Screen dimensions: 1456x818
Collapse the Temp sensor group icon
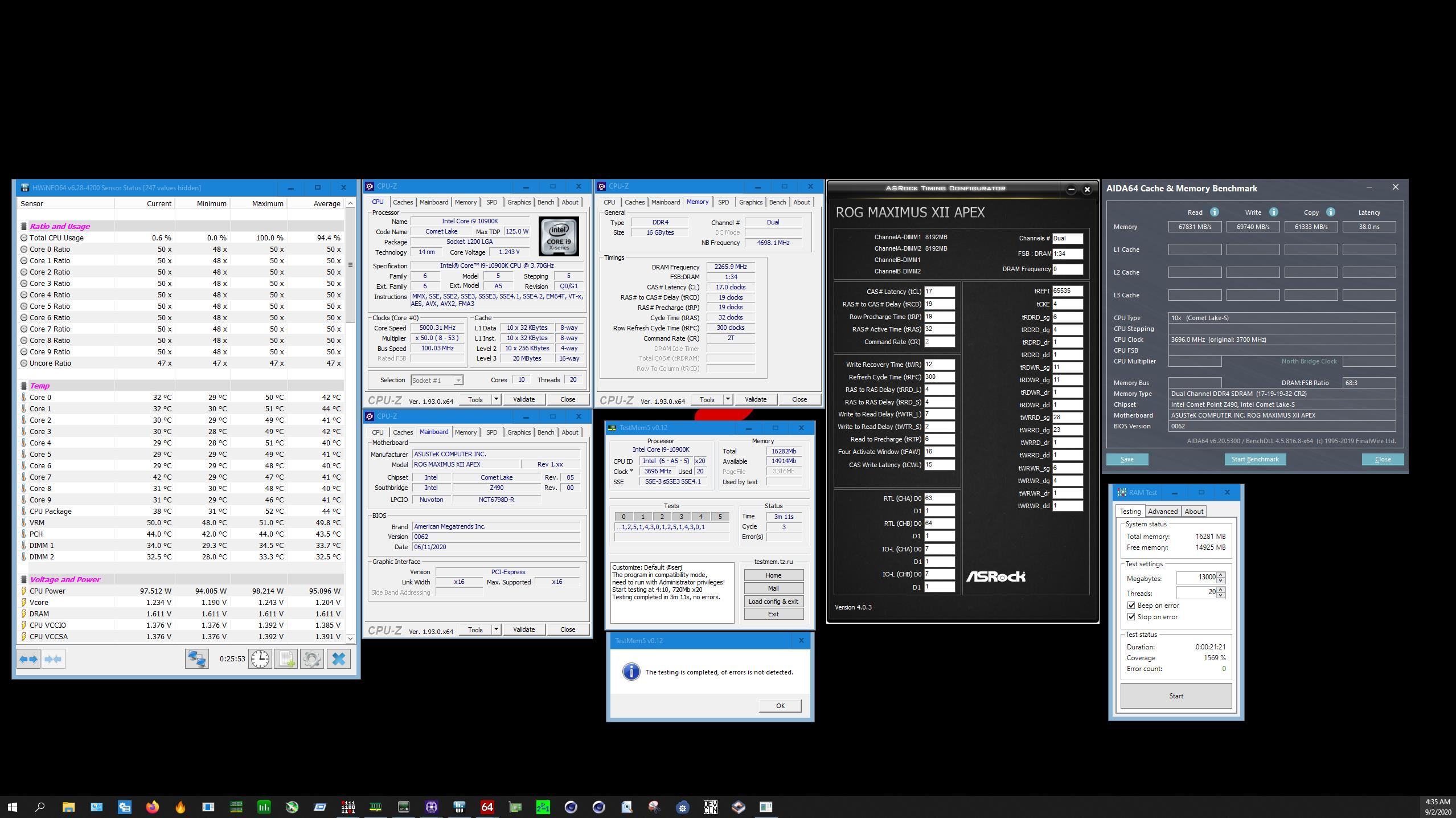click(24, 386)
